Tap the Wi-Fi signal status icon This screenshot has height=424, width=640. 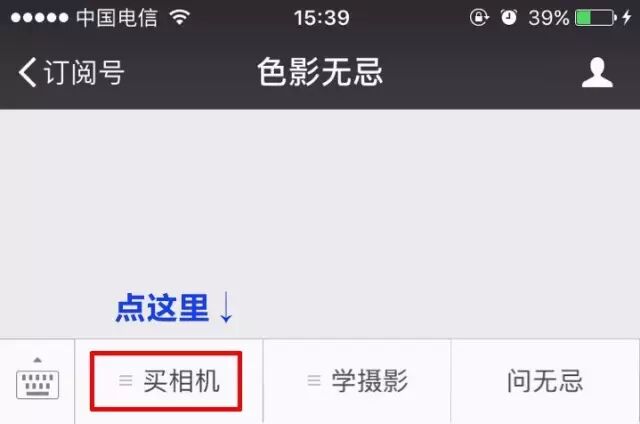coord(180,17)
